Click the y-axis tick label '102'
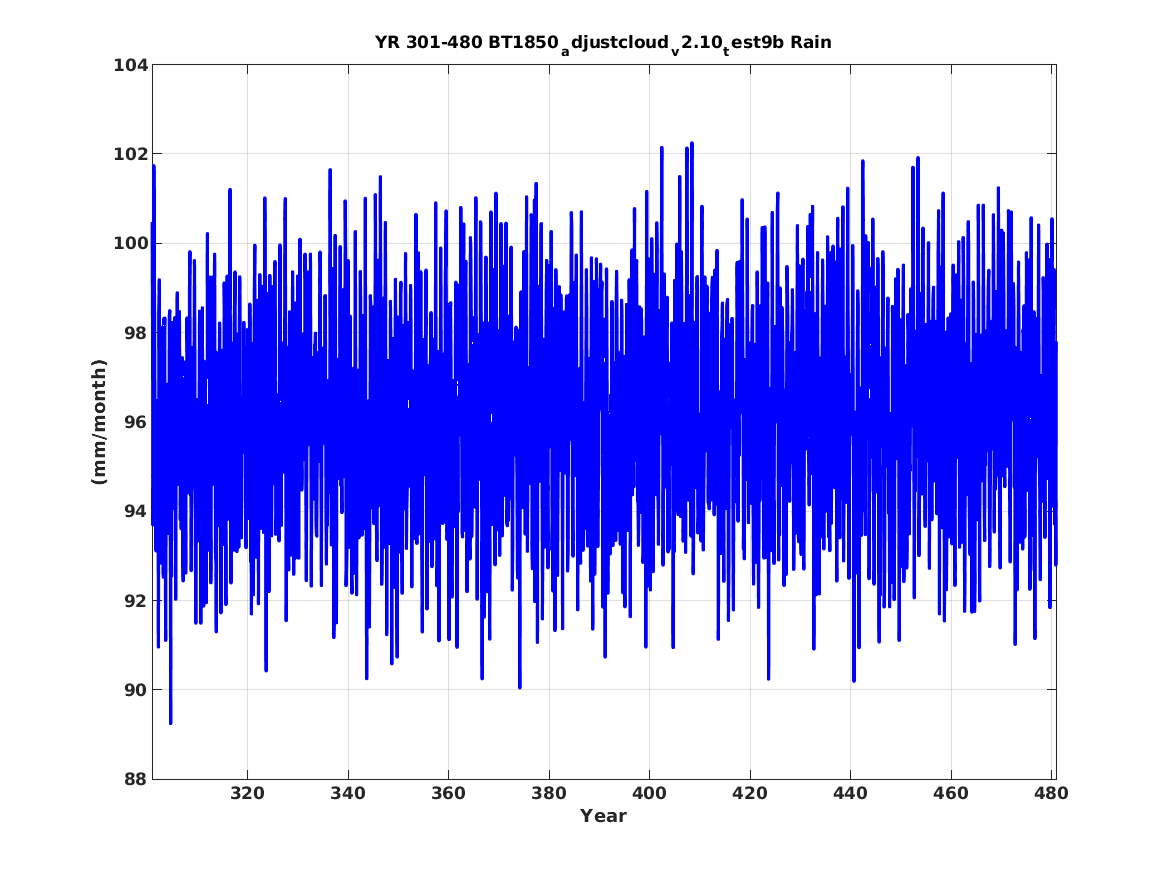Image resolution: width=1167 pixels, height=875 pixels. coord(130,154)
